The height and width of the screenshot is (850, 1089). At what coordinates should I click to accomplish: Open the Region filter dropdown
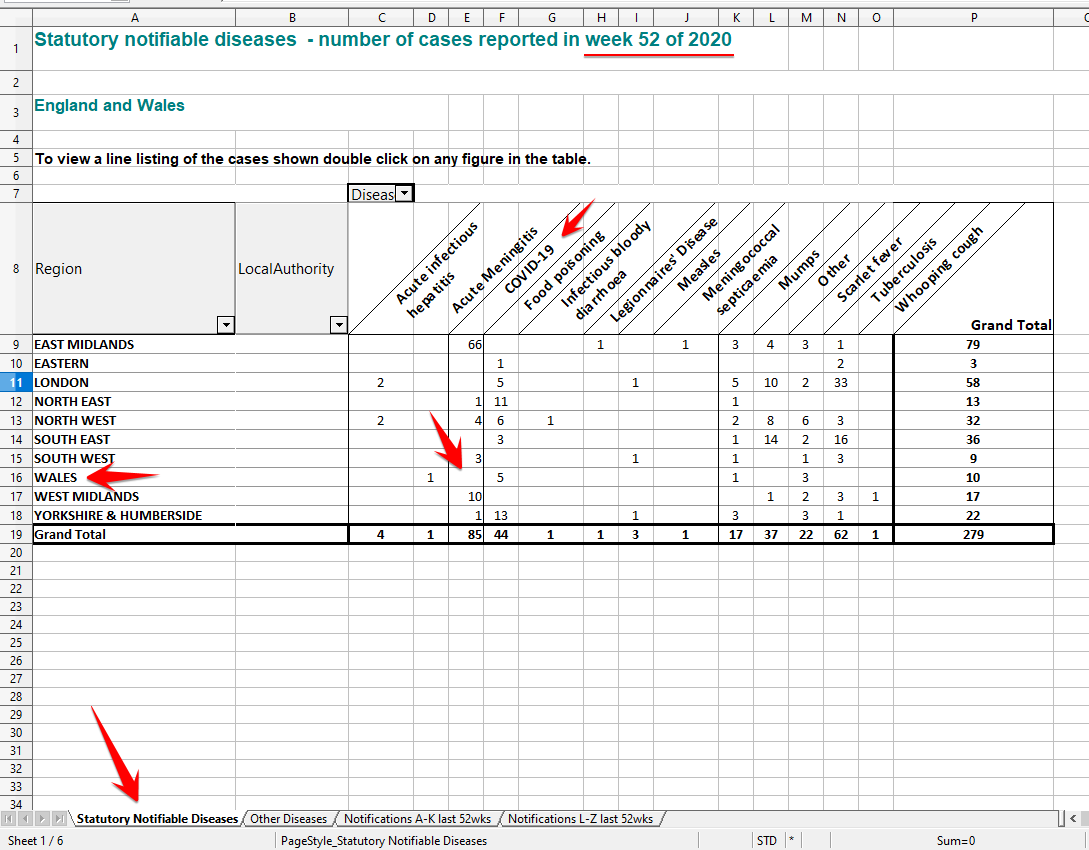pos(226,324)
